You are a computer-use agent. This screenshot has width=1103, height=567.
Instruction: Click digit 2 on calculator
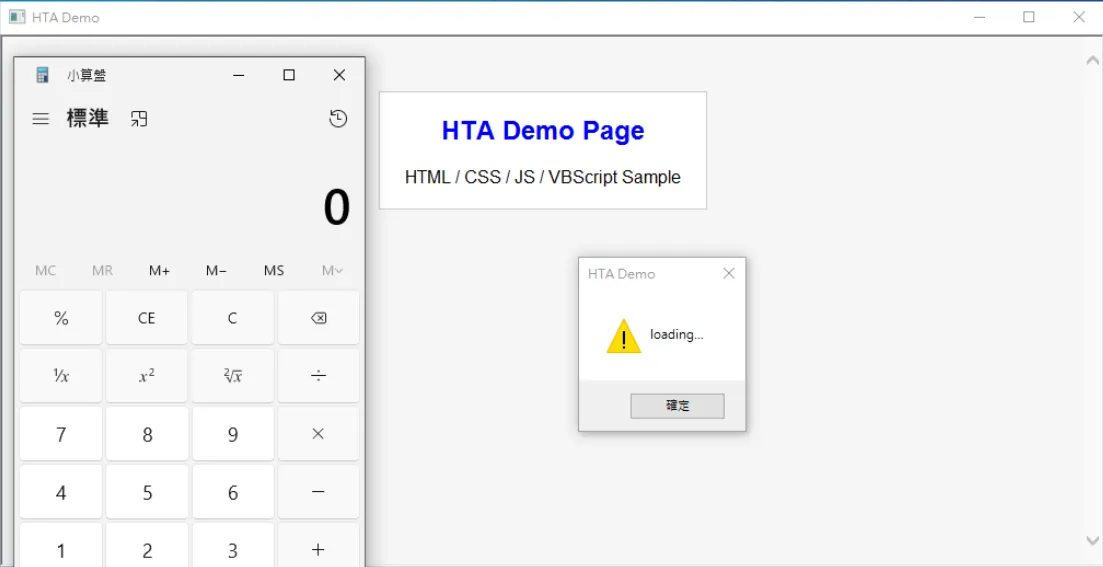point(146,545)
